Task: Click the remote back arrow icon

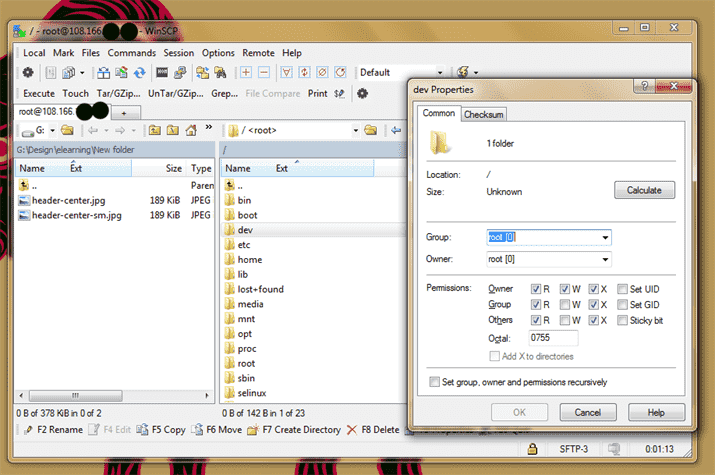Action: 396,130
